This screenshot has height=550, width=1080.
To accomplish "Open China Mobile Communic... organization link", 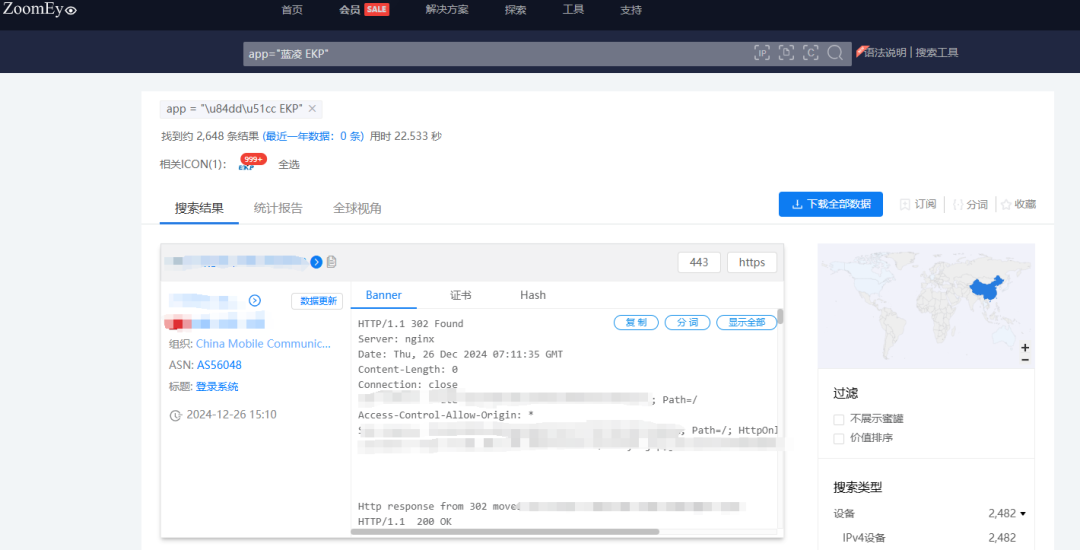I will point(263,343).
